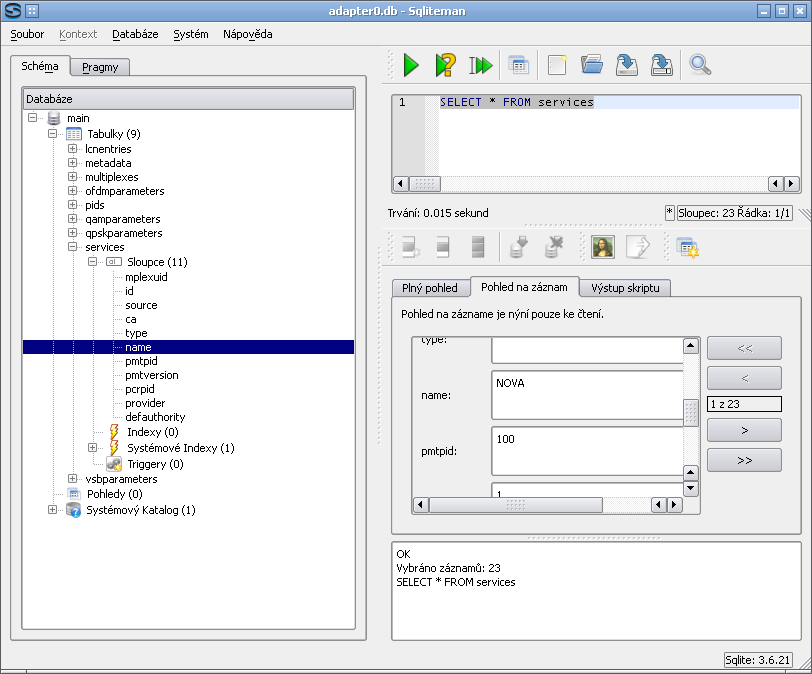812x674 pixels.
Task: Open BLOB preview Mona Lisa icon
Action: (x=603, y=247)
